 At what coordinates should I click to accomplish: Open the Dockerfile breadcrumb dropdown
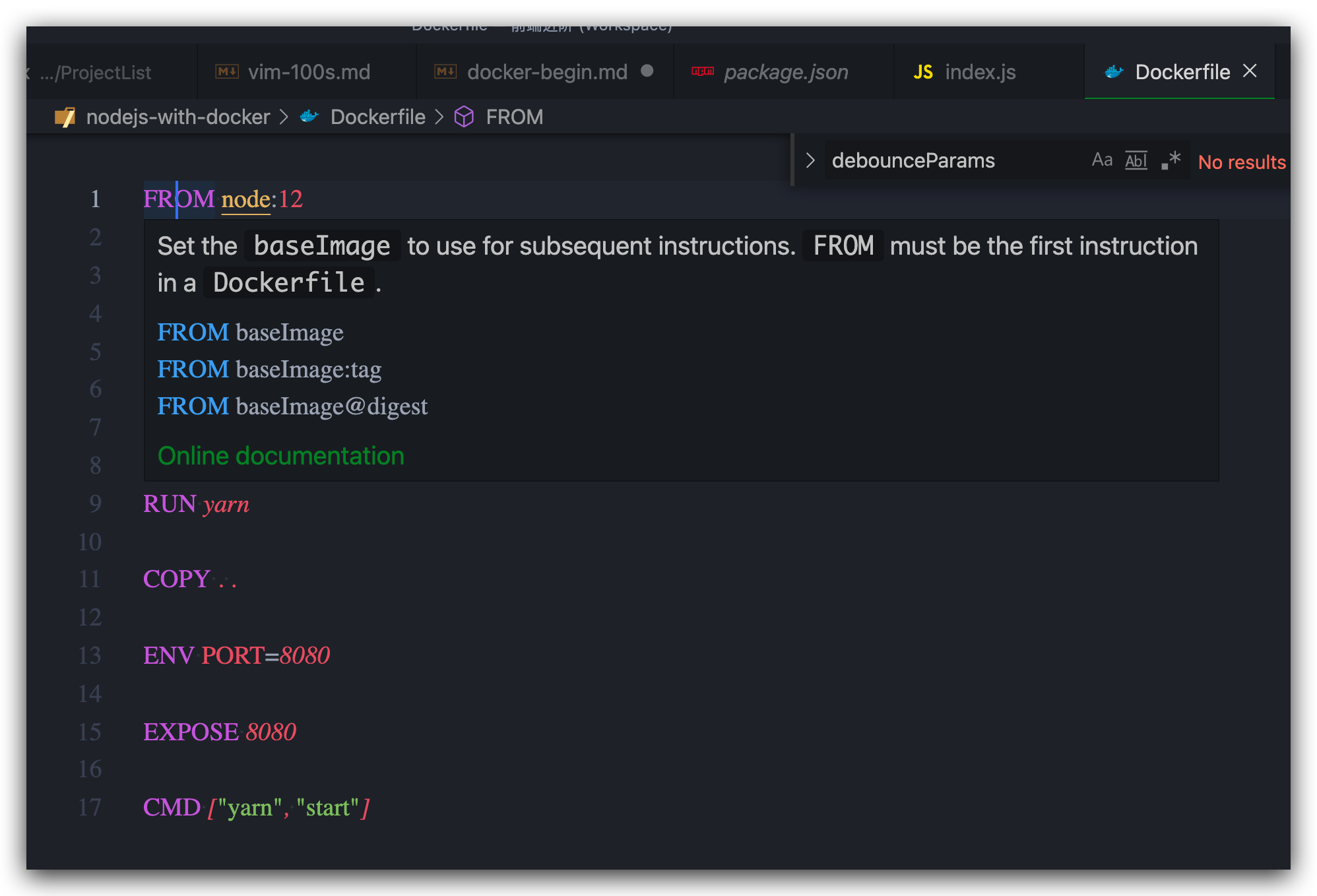coord(377,117)
